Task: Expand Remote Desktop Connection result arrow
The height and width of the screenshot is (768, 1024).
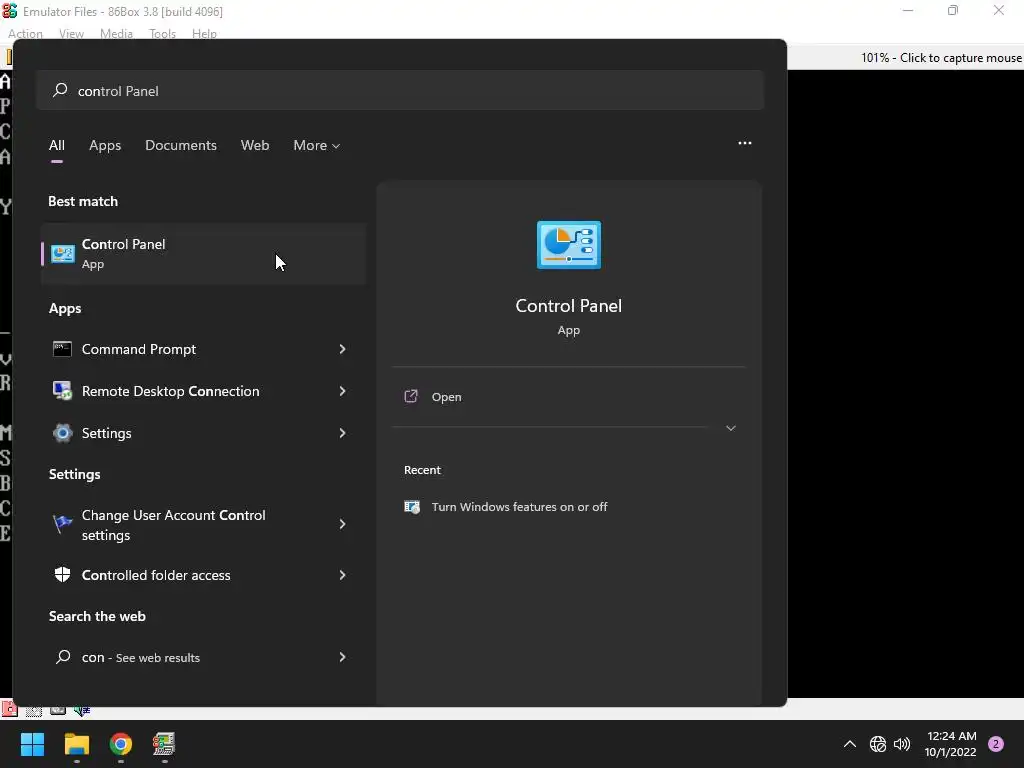Action: [x=342, y=391]
